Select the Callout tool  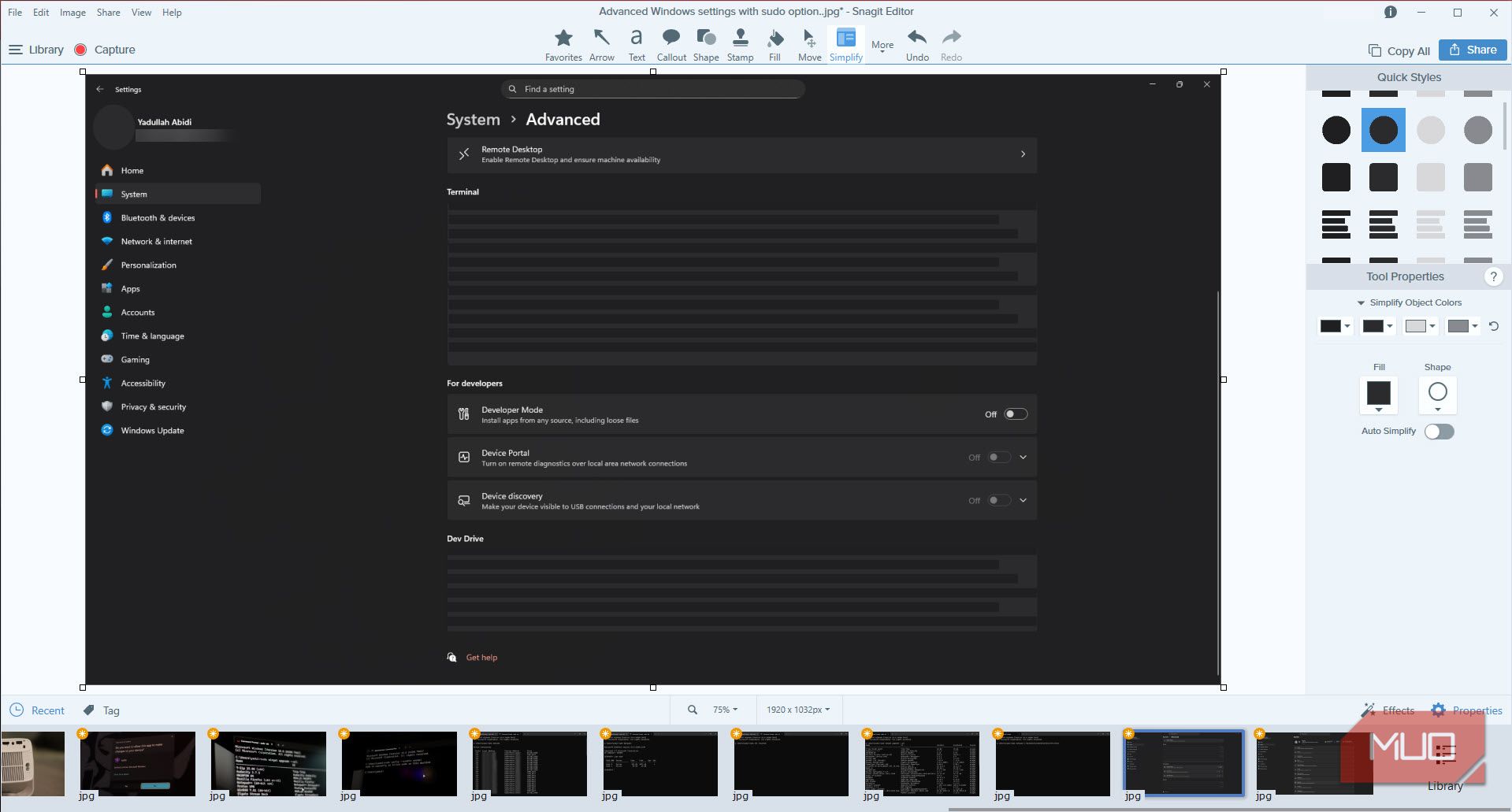pos(671,45)
